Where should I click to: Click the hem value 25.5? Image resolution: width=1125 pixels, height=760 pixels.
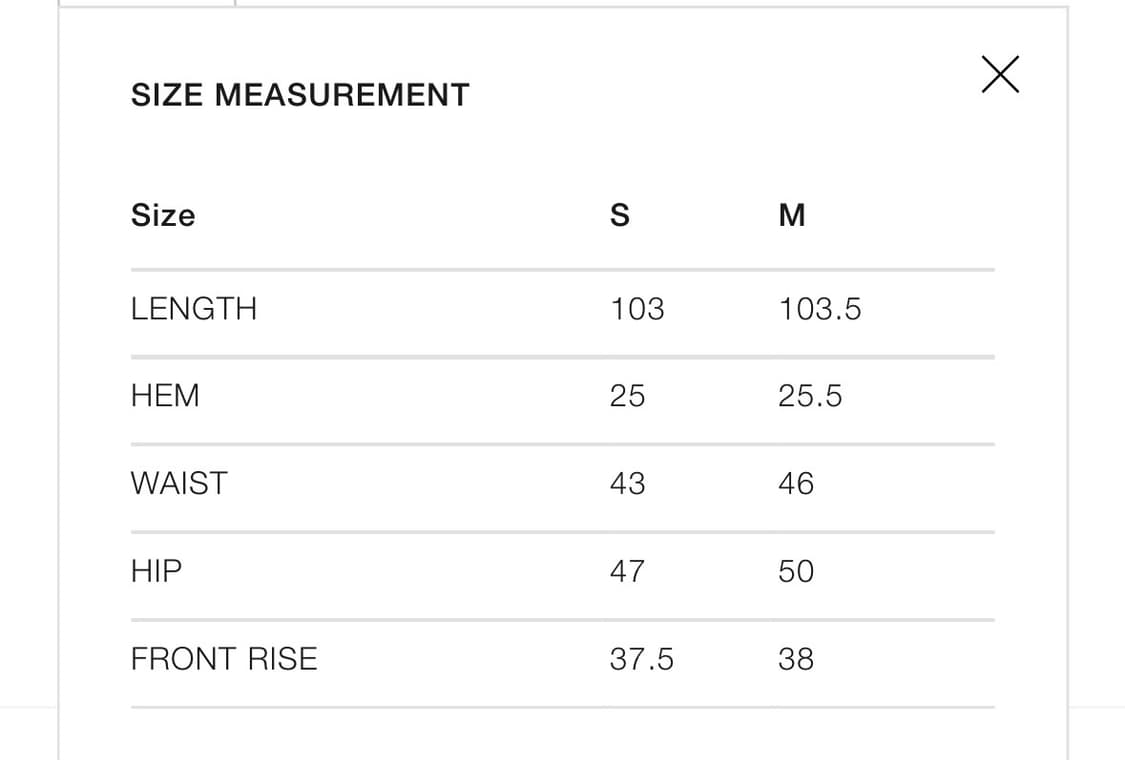pyautogui.click(x=810, y=396)
